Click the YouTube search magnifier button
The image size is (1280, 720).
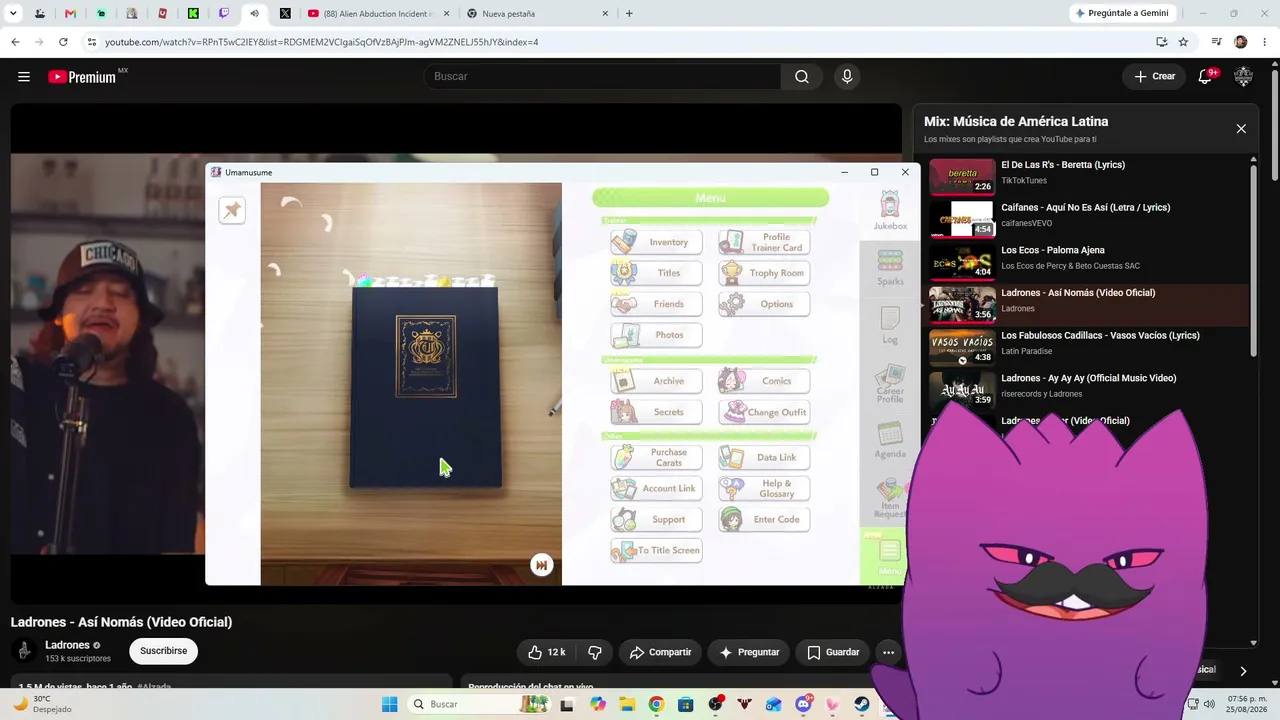802,76
